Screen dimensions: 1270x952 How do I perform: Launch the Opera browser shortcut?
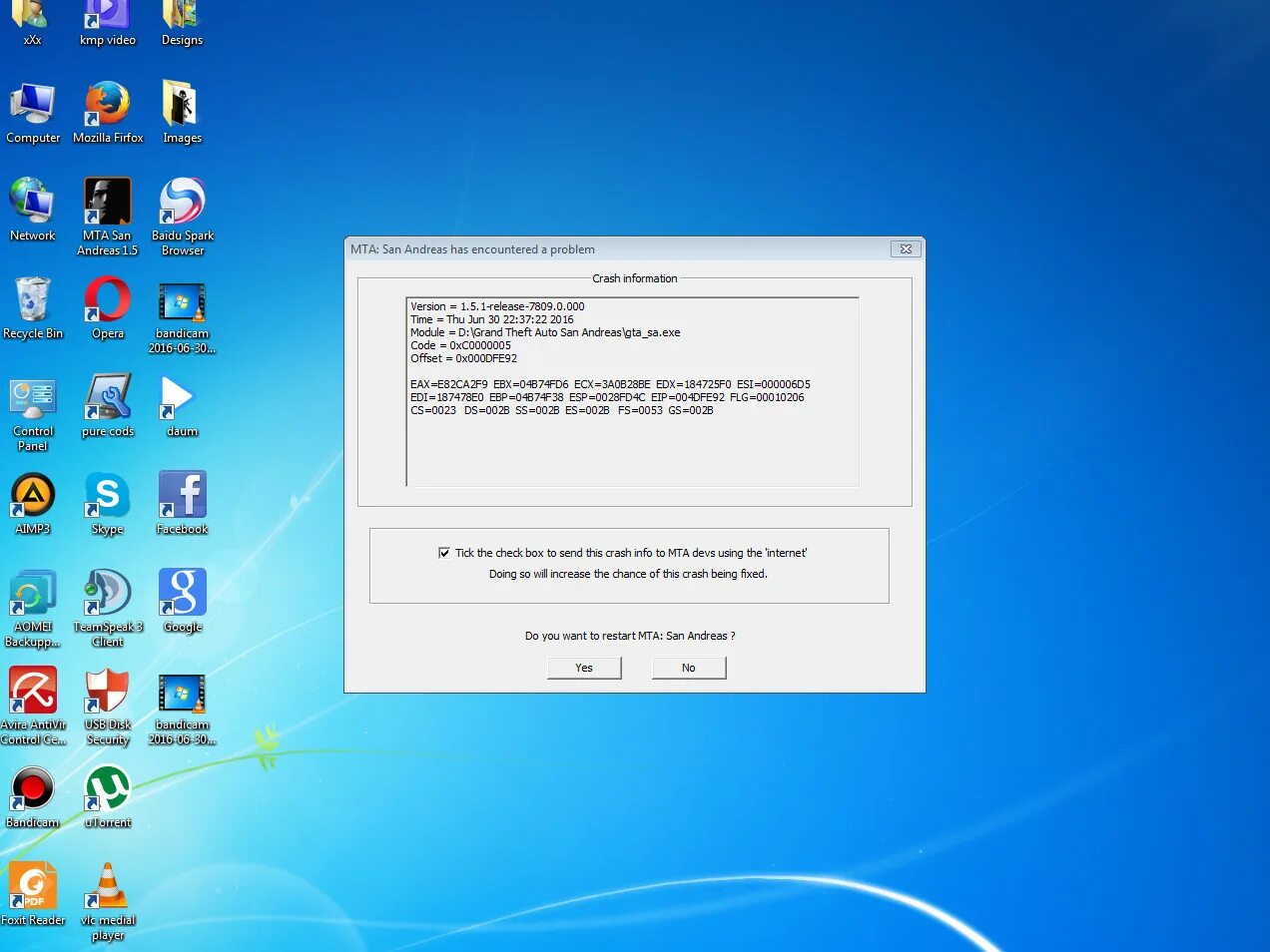coord(108,307)
